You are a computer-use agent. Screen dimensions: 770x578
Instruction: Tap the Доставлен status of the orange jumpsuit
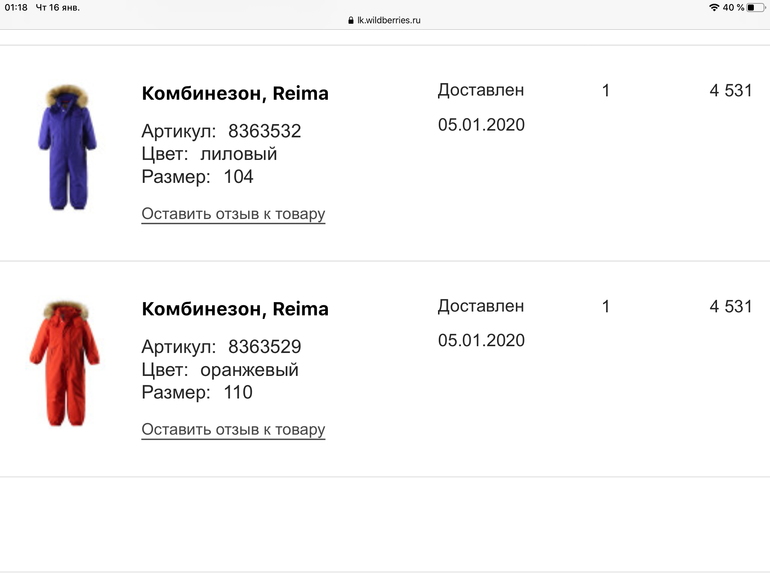[481, 306]
